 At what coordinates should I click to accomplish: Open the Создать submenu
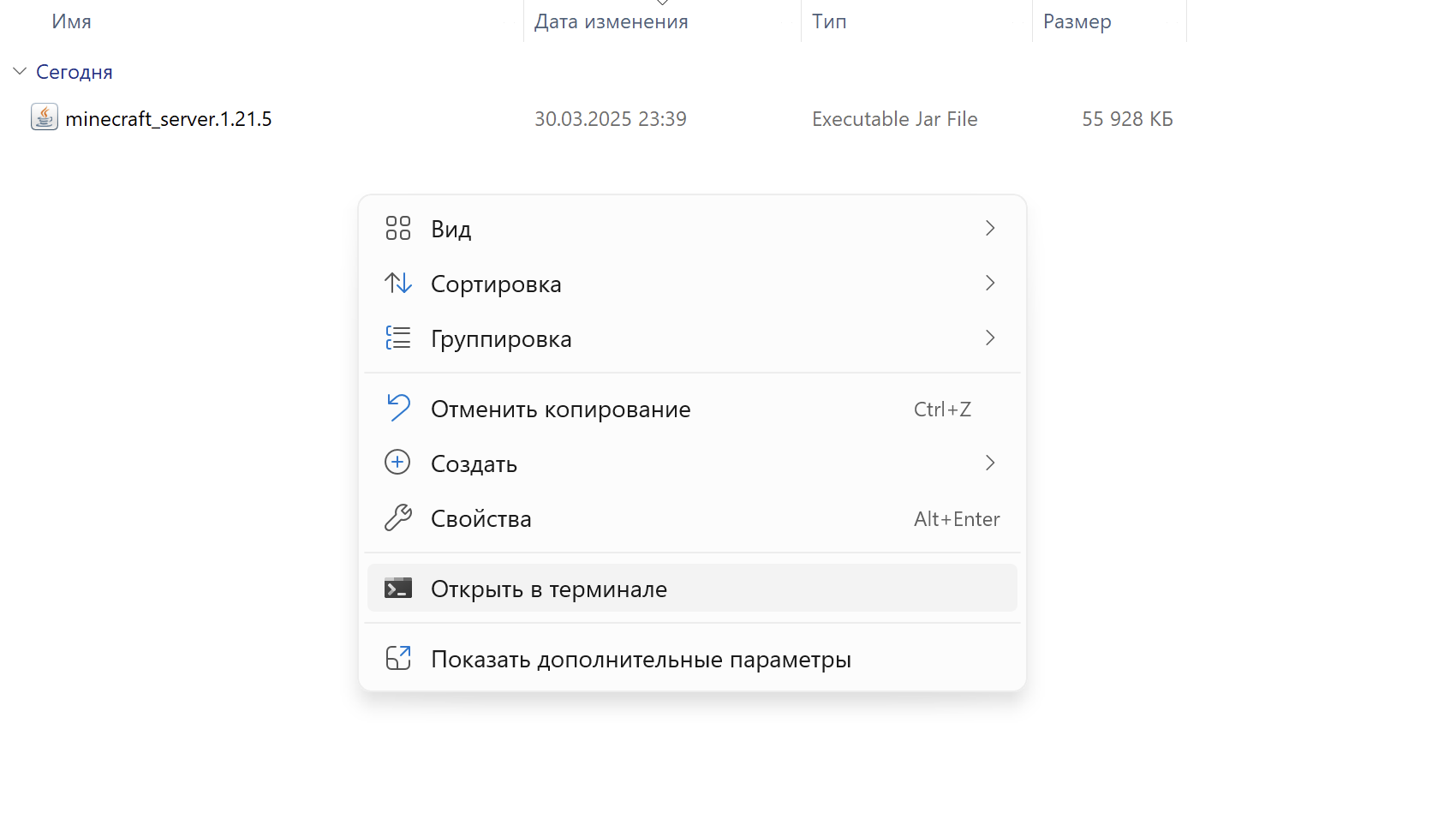[x=692, y=463]
